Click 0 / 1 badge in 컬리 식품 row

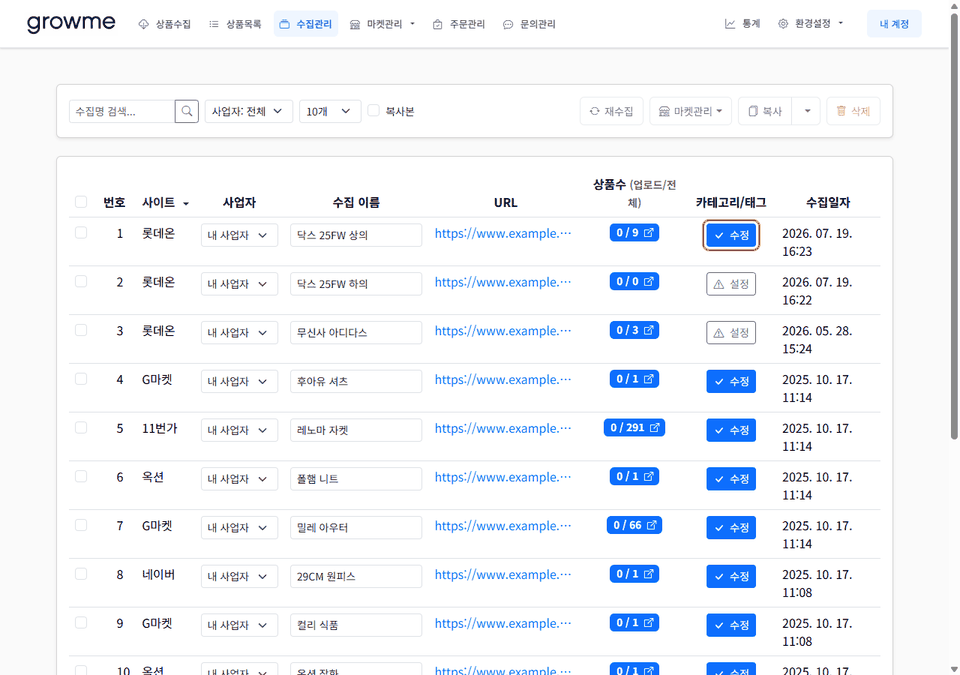tap(634, 623)
